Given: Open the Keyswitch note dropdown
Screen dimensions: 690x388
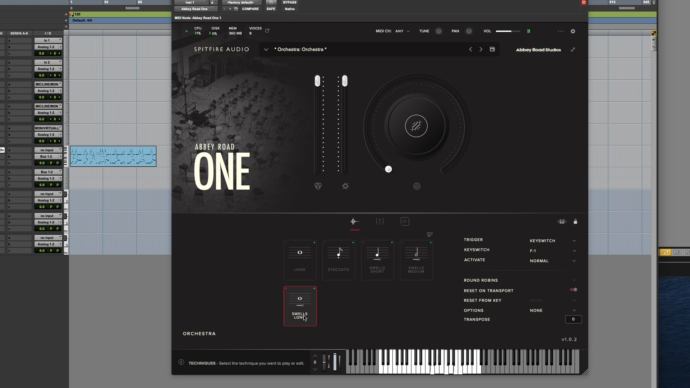Looking at the screenshot, I should pos(553,251).
